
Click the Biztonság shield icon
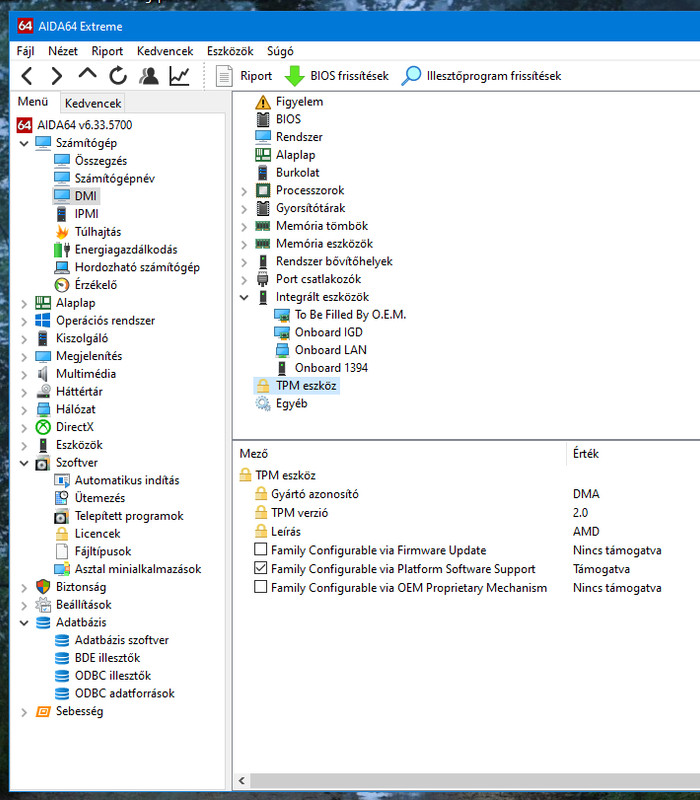[x=43, y=587]
